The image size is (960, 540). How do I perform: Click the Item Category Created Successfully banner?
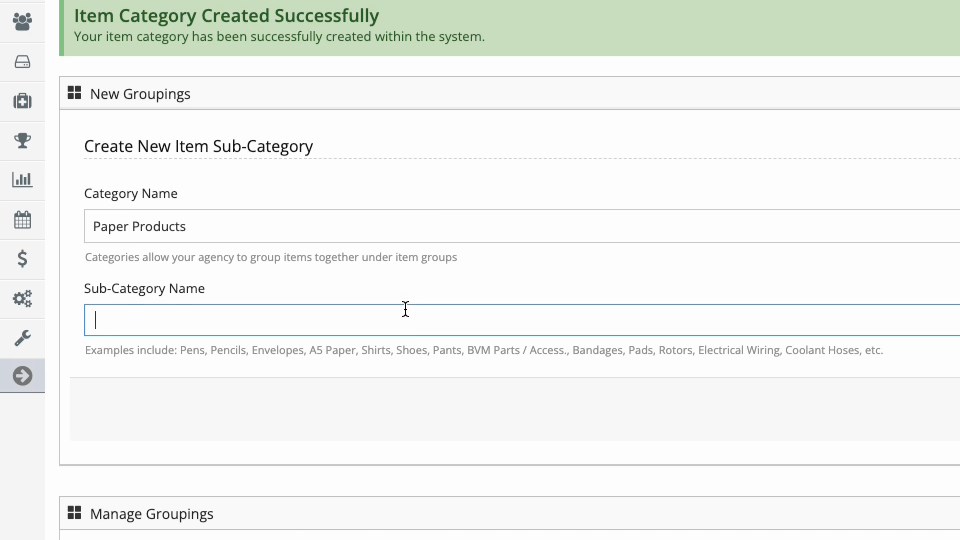coord(509,28)
